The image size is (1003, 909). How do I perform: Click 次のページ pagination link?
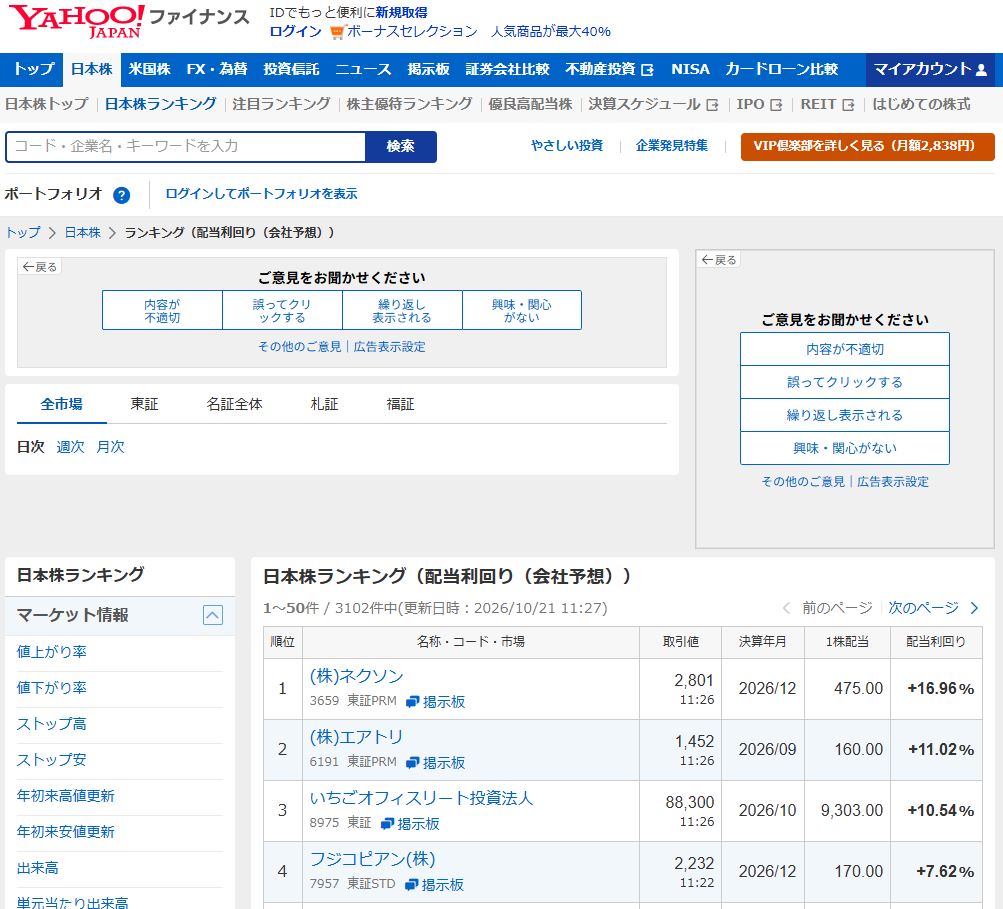(x=923, y=608)
